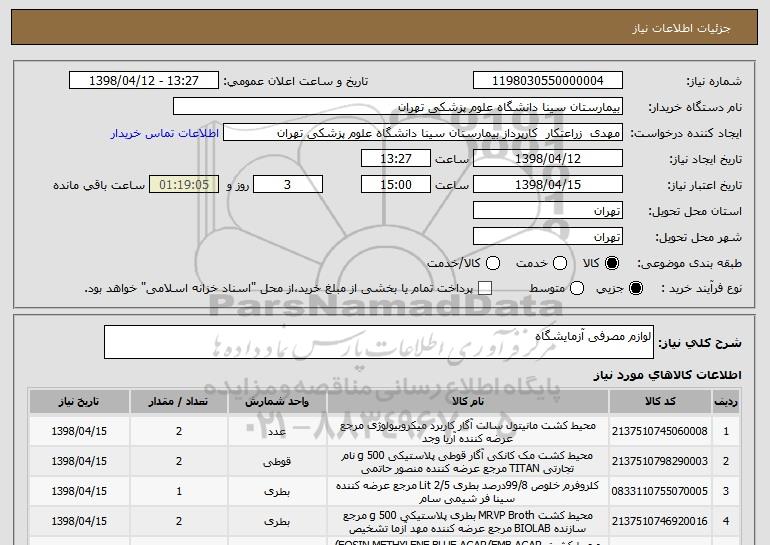Click the buyer organization name field
770x545 pixels.
point(398,107)
